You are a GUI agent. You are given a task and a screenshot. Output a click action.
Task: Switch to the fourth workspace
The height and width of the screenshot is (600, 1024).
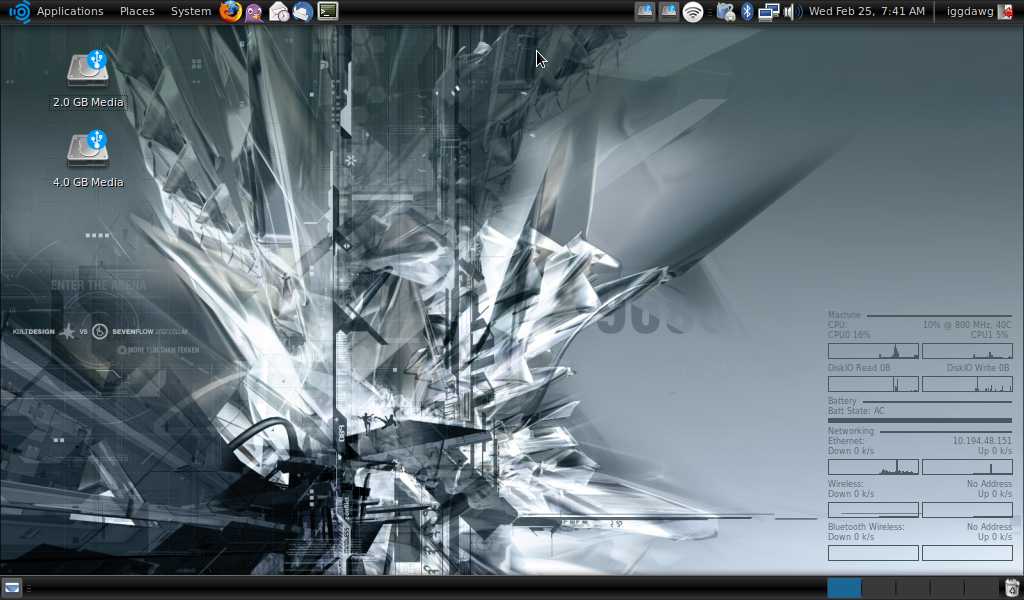tap(947, 588)
